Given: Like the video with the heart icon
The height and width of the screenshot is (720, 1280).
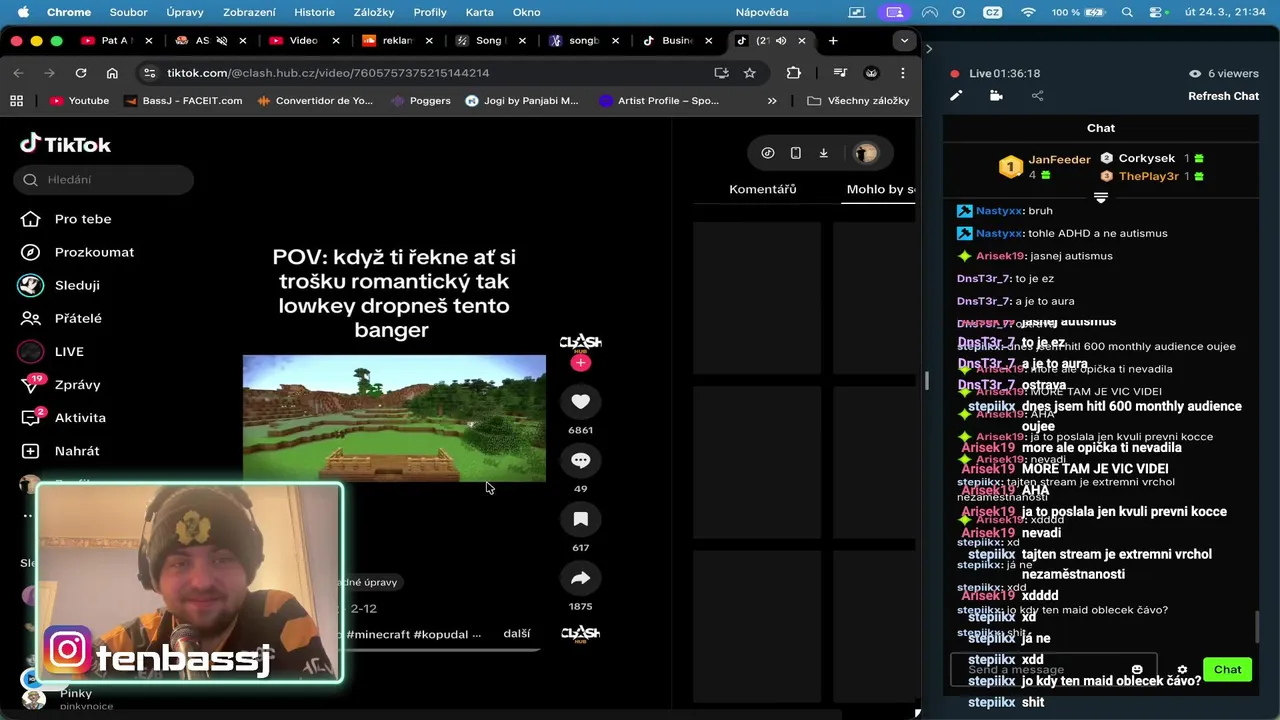Looking at the screenshot, I should pyautogui.click(x=580, y=401).
